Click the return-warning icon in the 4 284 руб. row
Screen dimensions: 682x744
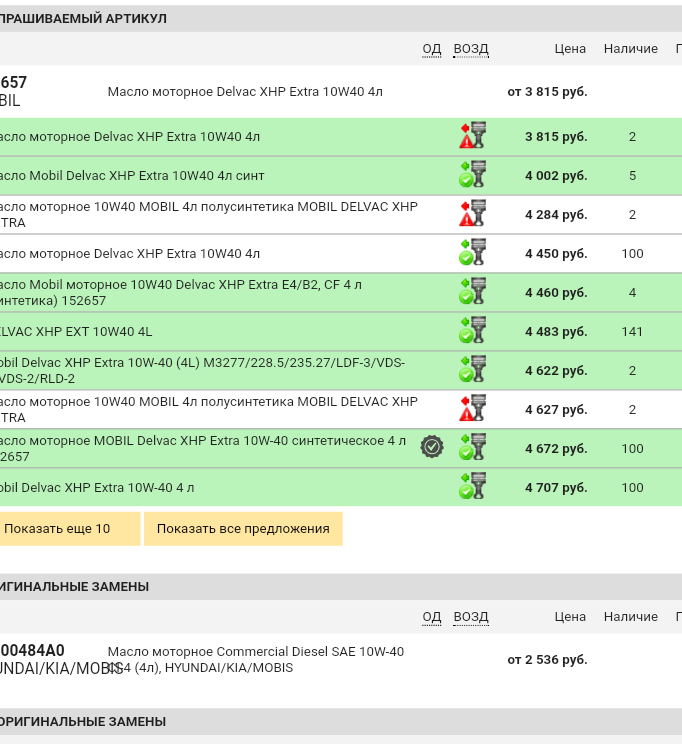[x=472, y=214]
